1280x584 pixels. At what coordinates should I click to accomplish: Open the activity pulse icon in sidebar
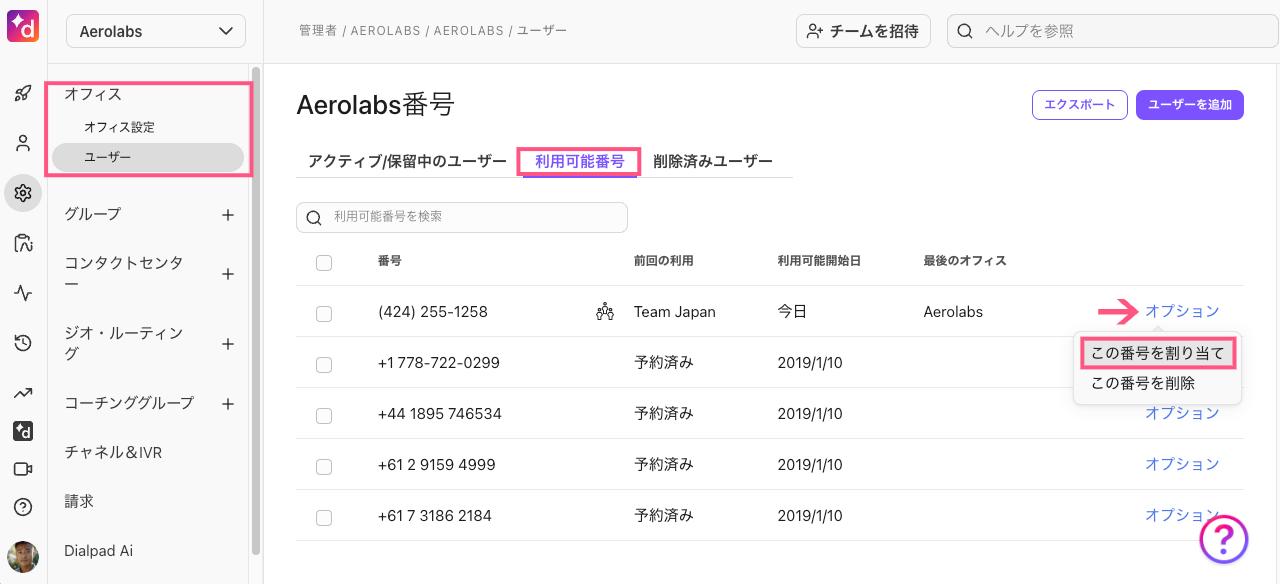click(23, 293)
